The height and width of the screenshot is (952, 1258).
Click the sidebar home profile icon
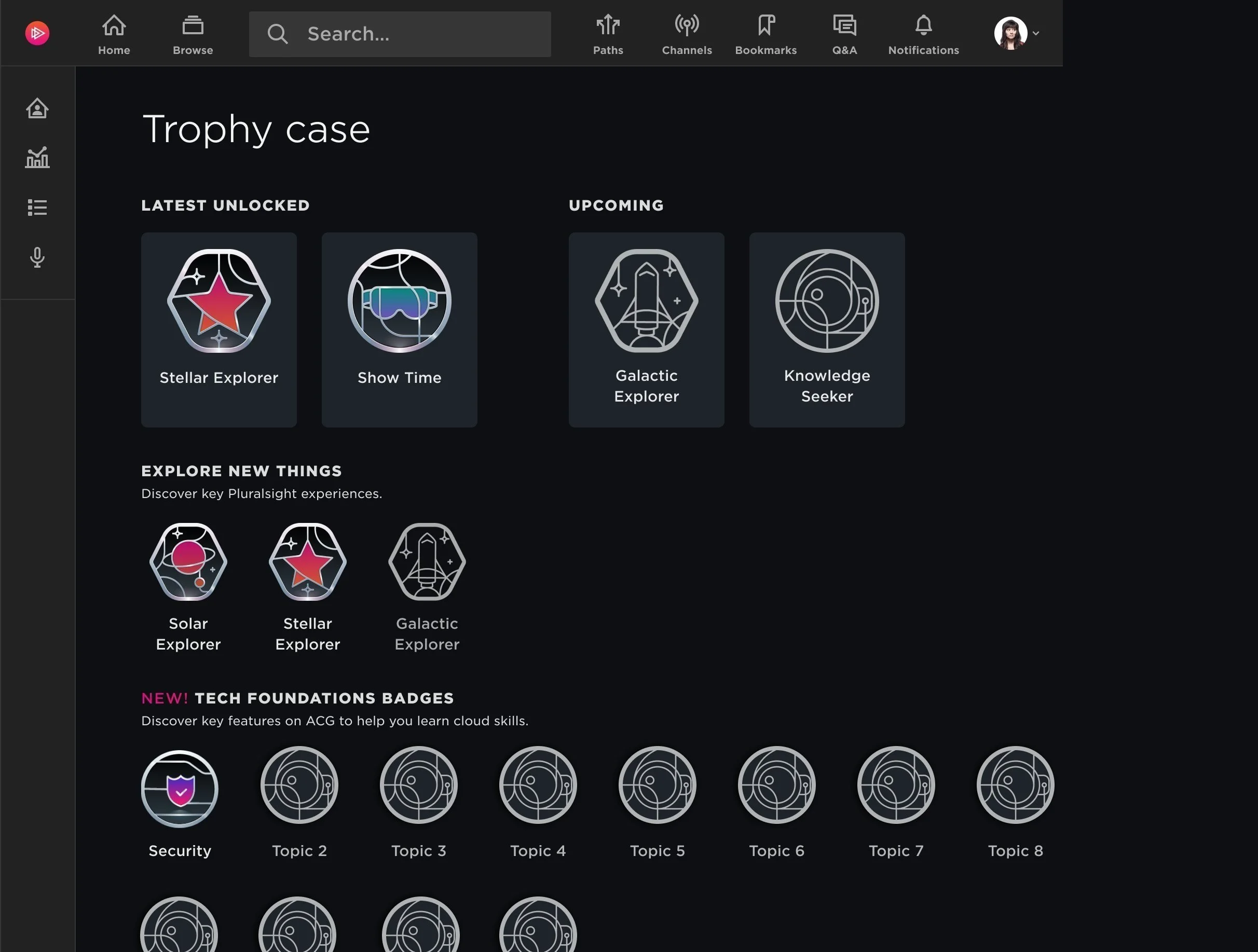pos(37,108)
